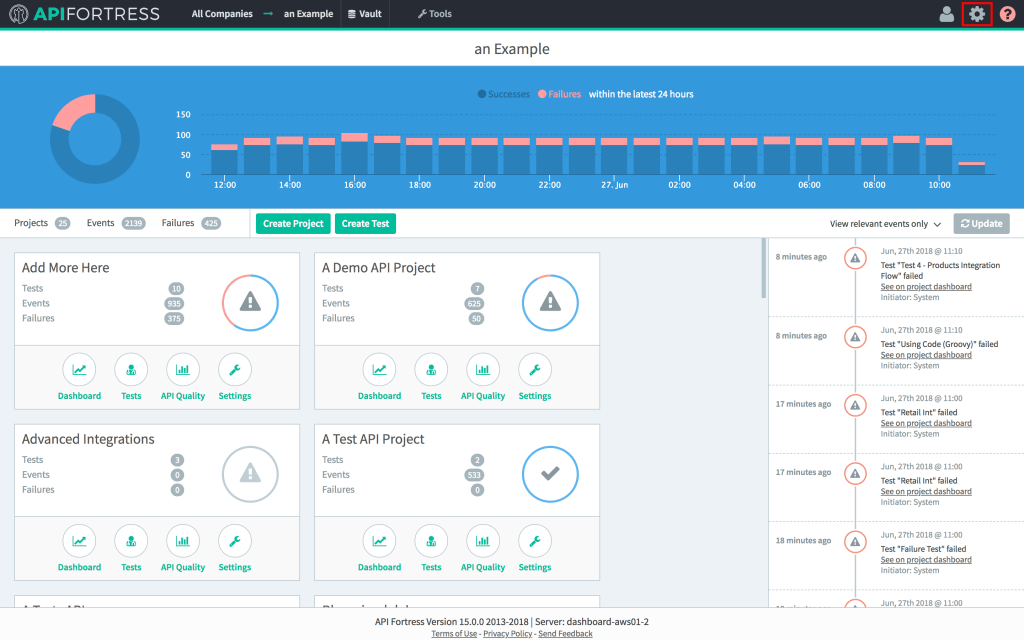Open the All Companies selector
The image size is (1024, 640).
pos(222,14)
